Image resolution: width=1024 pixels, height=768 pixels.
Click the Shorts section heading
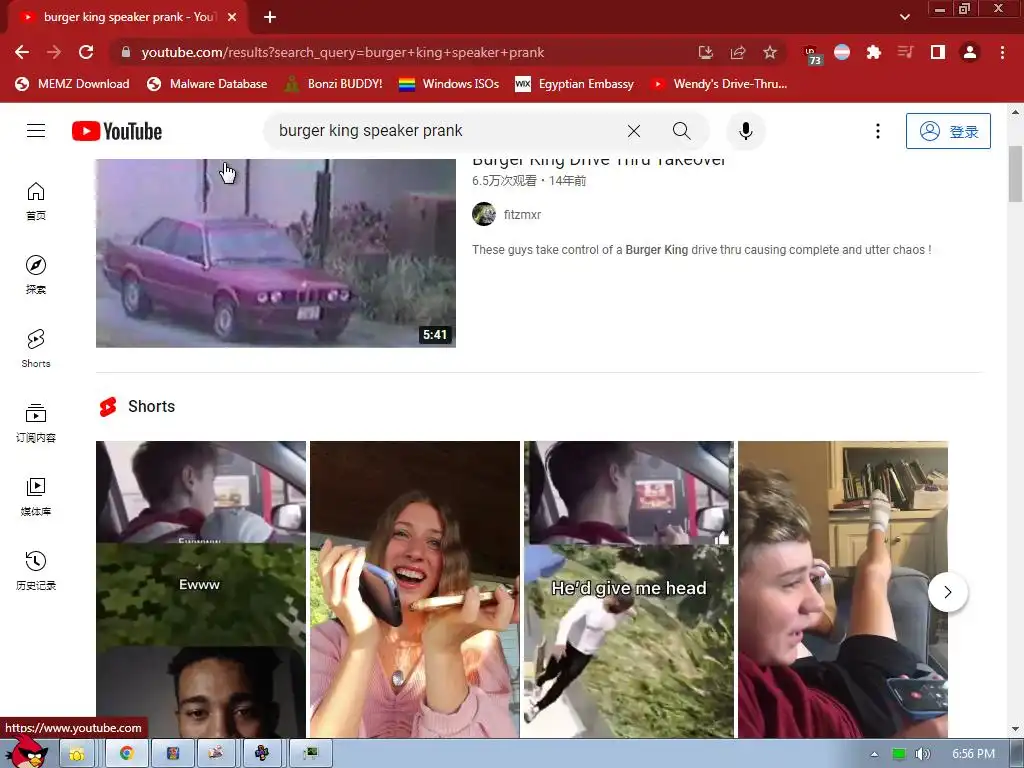pos(152,406)
